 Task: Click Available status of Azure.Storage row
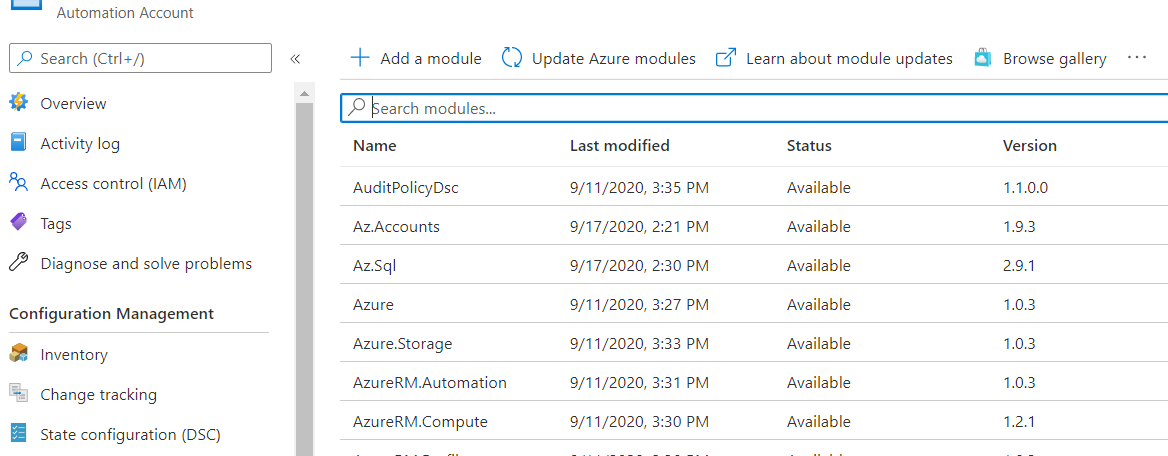pos(819,344)
